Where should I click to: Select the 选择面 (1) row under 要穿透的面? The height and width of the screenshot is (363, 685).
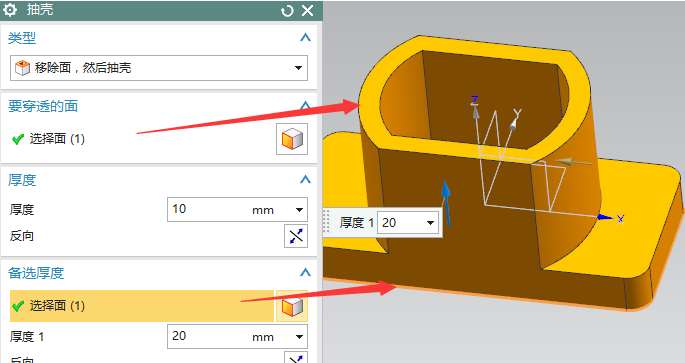[142, 139]
